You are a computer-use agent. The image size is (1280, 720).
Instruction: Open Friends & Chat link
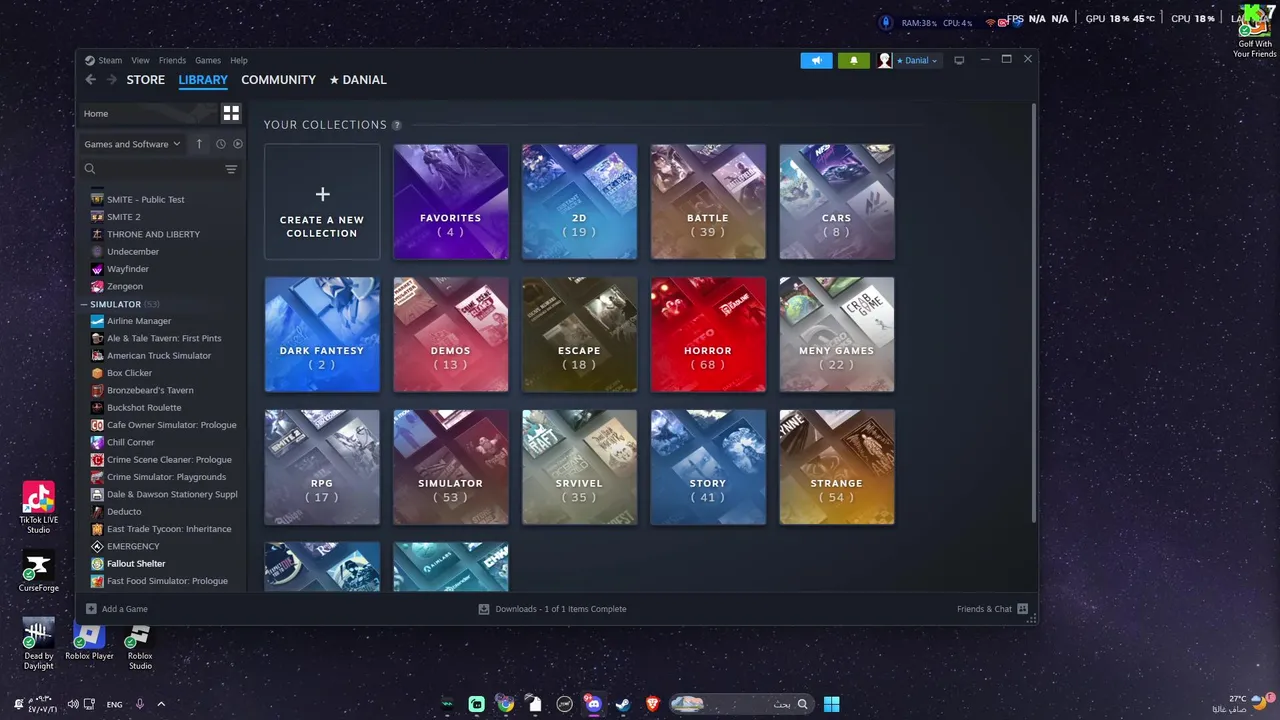[984, 609]
